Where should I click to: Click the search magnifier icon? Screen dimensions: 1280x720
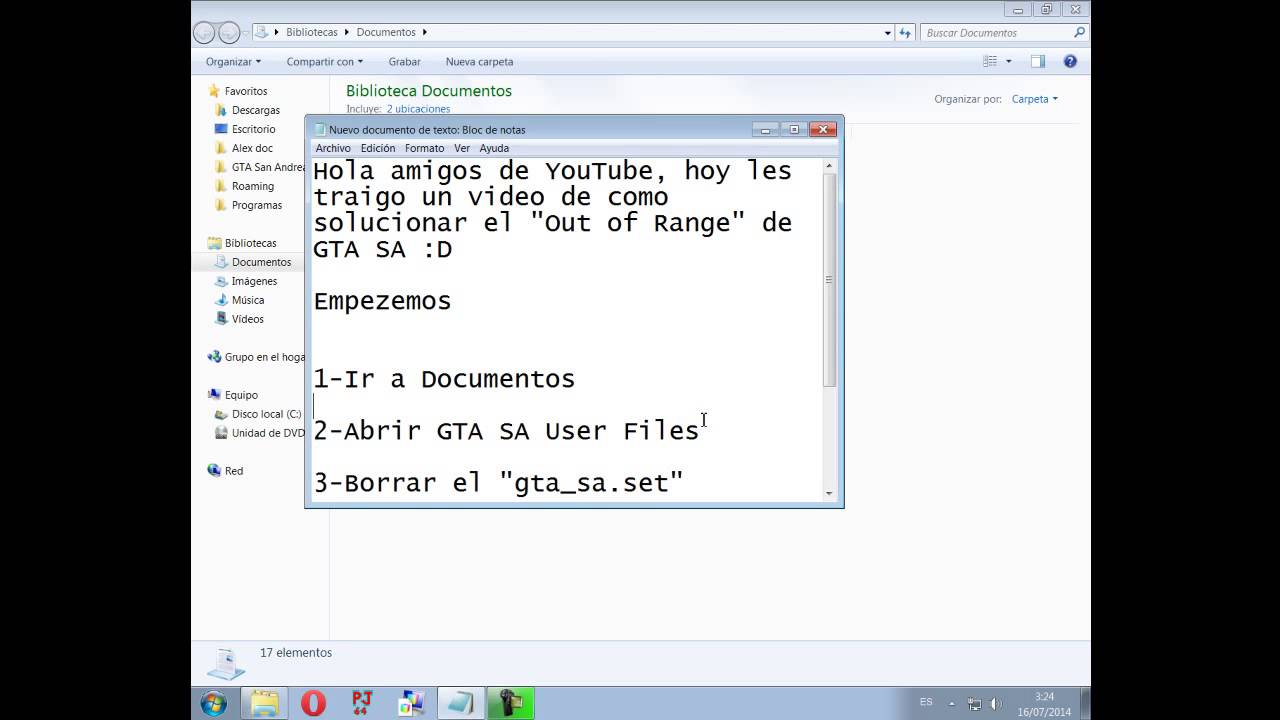point(1079,33)
